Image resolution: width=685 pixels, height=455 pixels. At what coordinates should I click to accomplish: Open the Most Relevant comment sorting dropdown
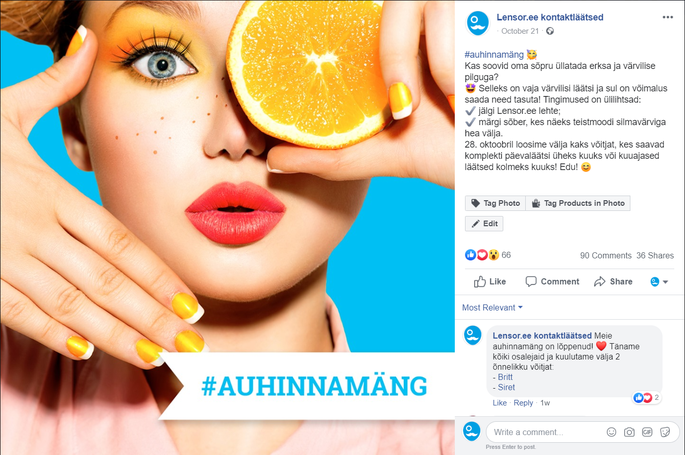(492, 307)
